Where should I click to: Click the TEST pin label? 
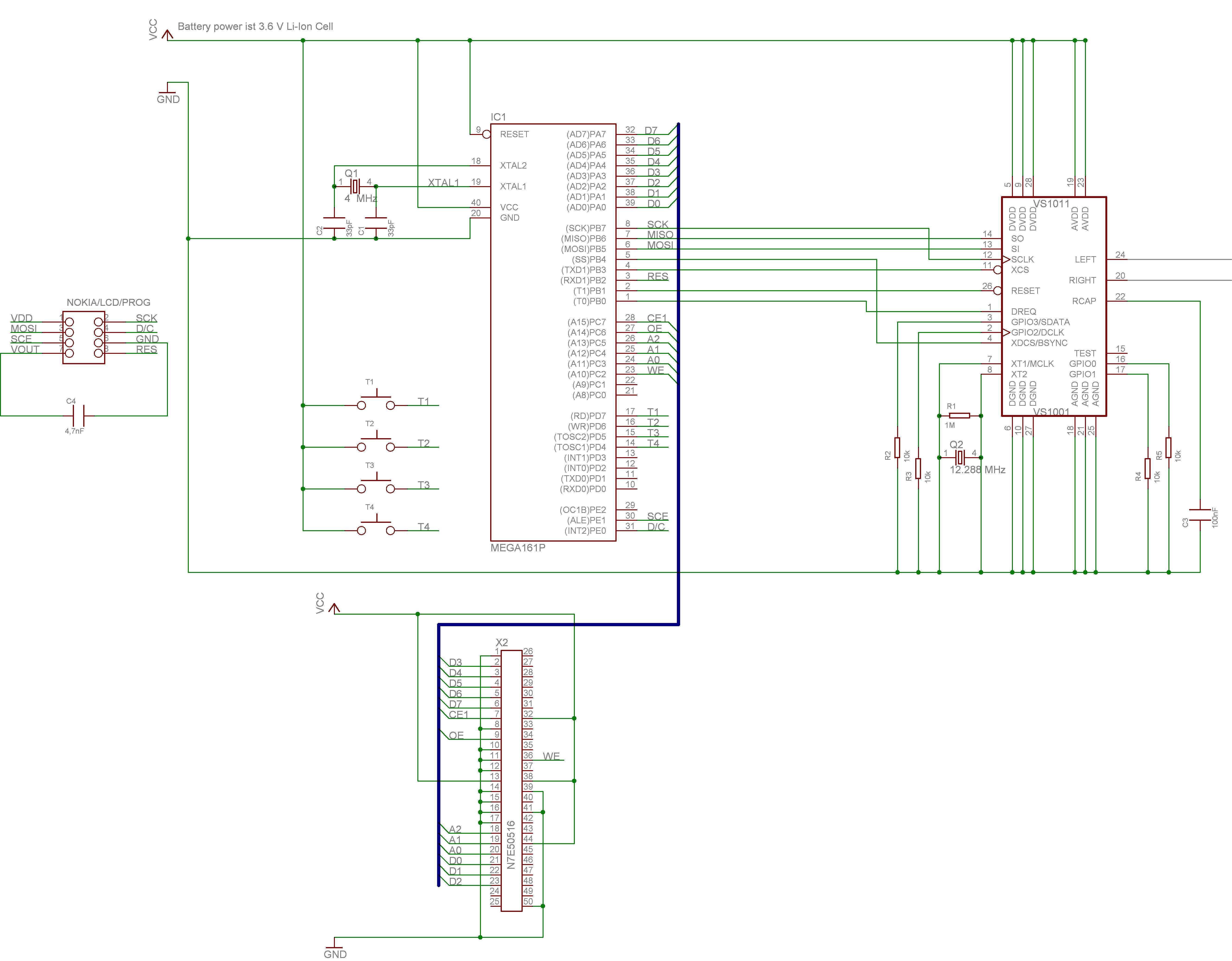tap(1085, 353)
